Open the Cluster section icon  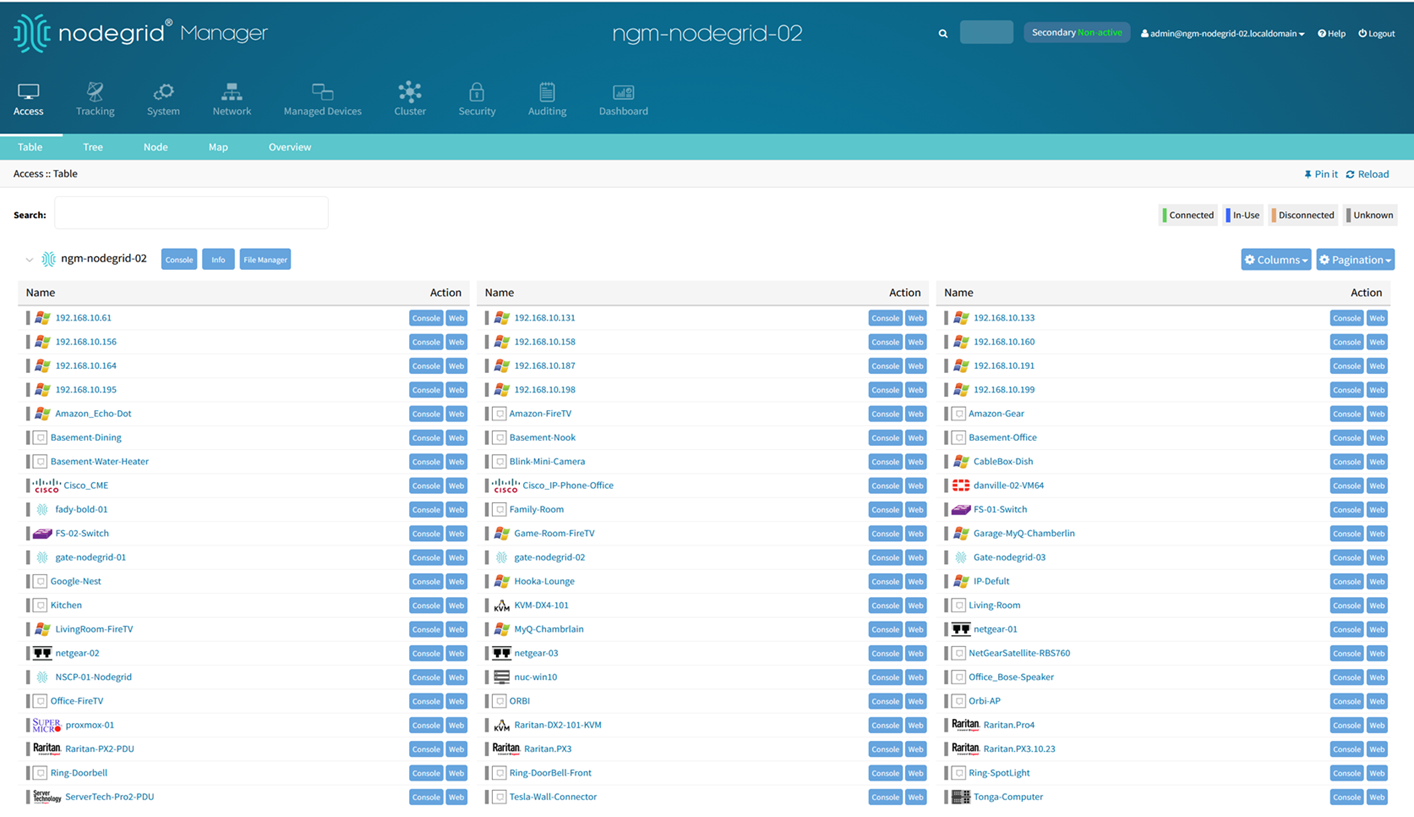coord(410,93)
